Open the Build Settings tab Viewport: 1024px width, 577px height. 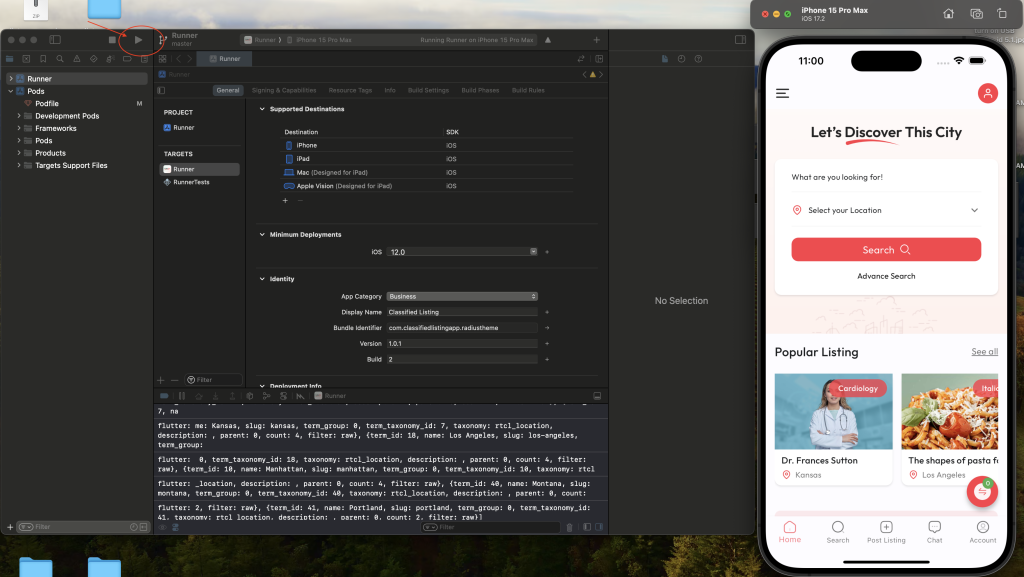coord(428,91)
